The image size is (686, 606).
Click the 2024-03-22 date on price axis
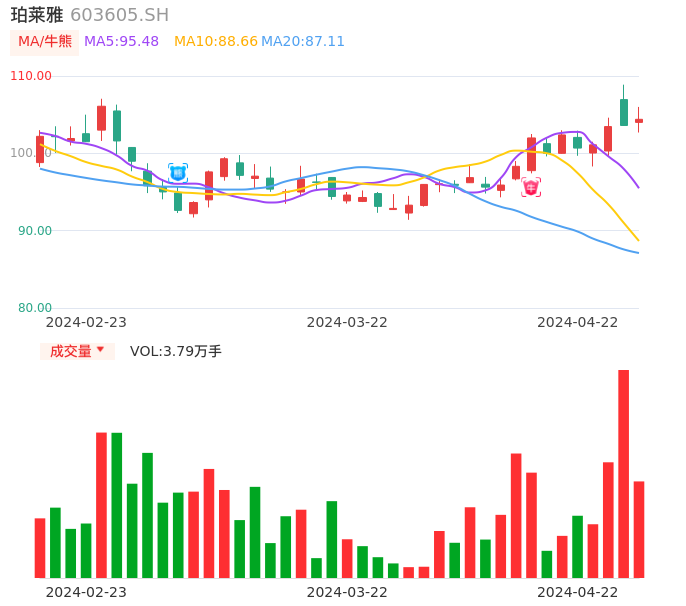(347, 322)
